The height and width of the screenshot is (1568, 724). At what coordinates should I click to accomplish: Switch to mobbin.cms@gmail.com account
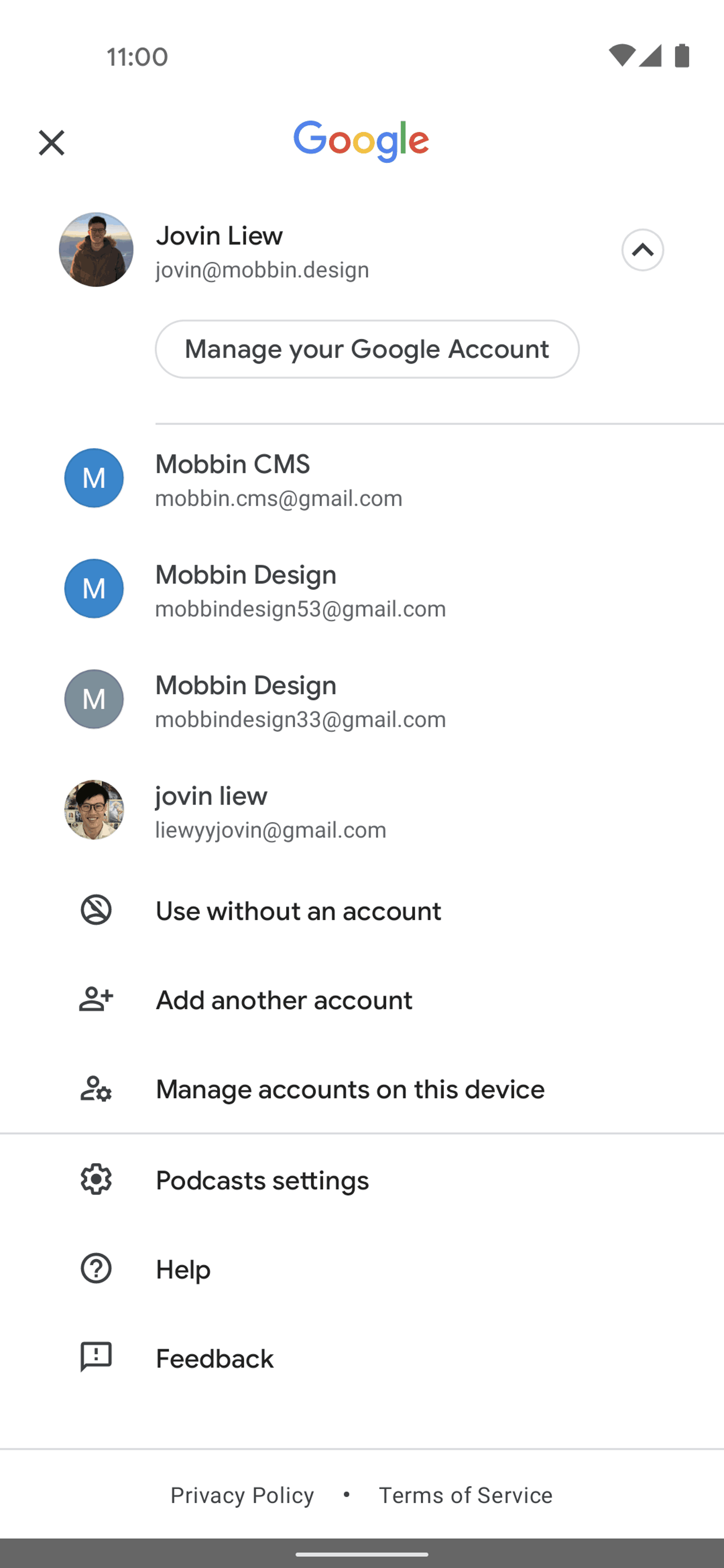coord(362,480)
